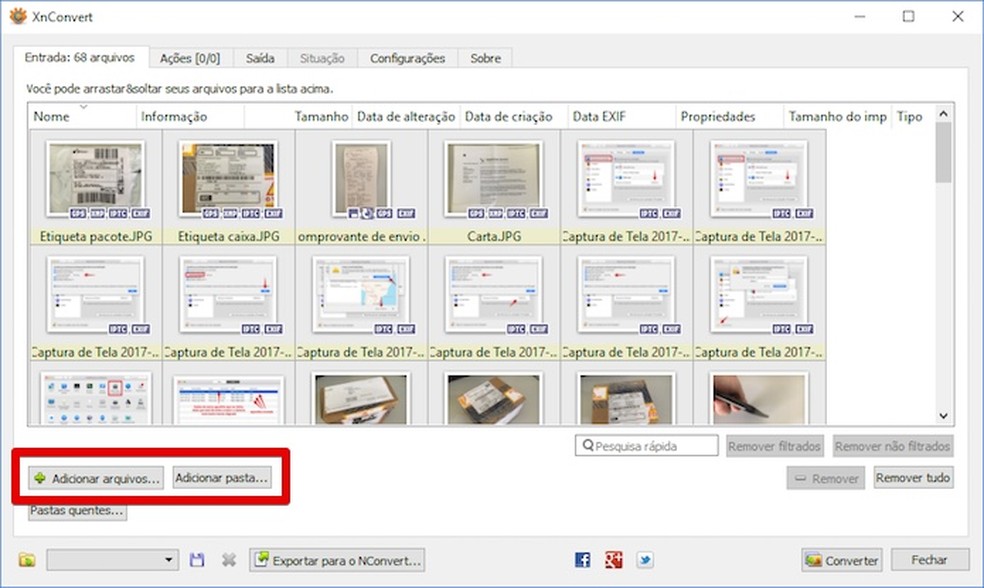Click the magnifier icon in Pesquisa rápida

click(x=587, y=445)
